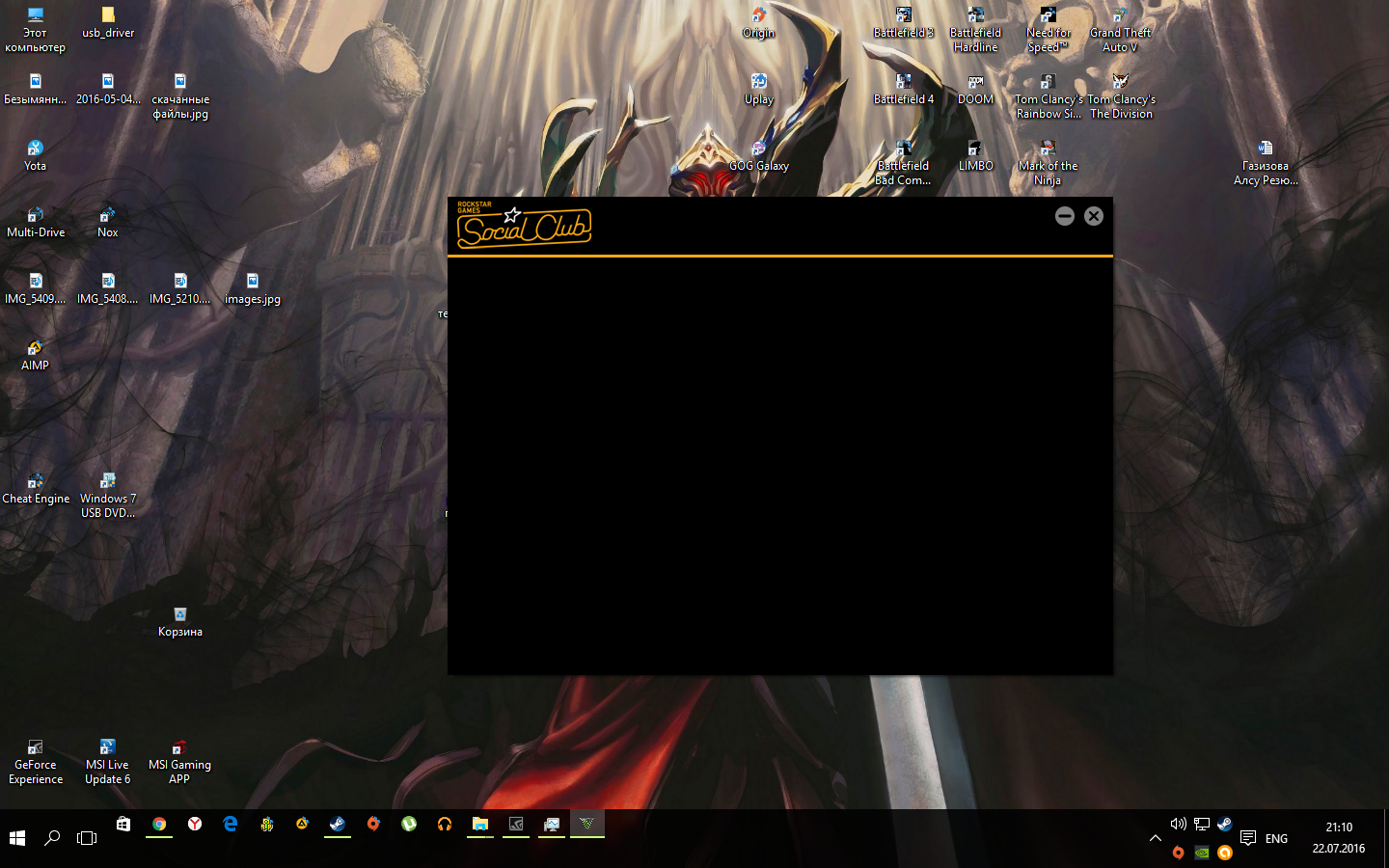Open the orange headphones taskbar app
Viewport: 1389px width, 868px height.
click(445, 824)
